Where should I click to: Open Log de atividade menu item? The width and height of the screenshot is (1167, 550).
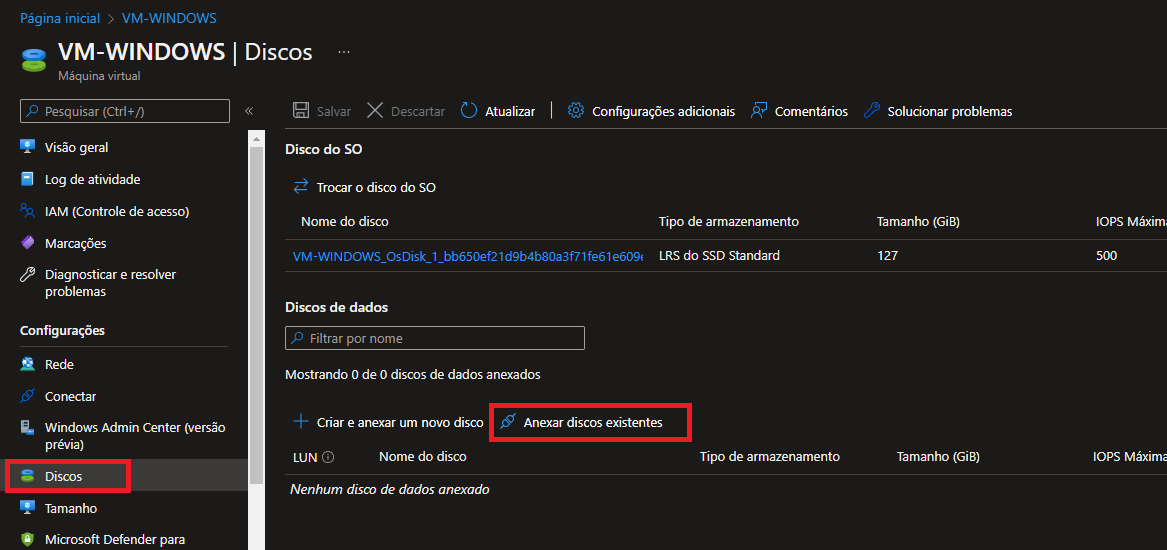pyautogui.click(x=92, y=179)
